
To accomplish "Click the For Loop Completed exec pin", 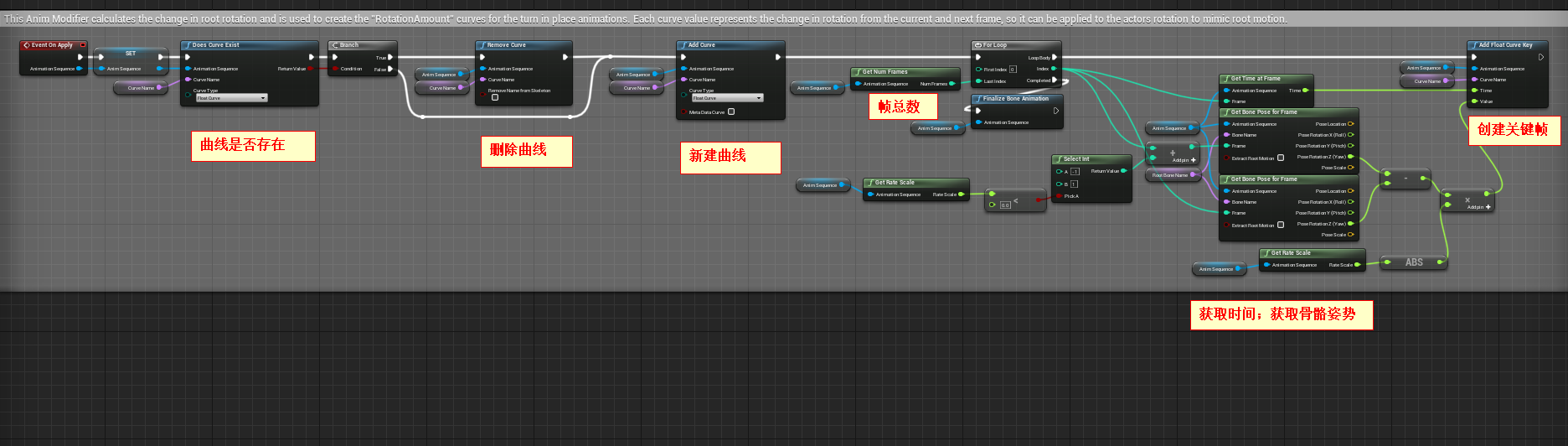I will click(x=1055, y=80).
